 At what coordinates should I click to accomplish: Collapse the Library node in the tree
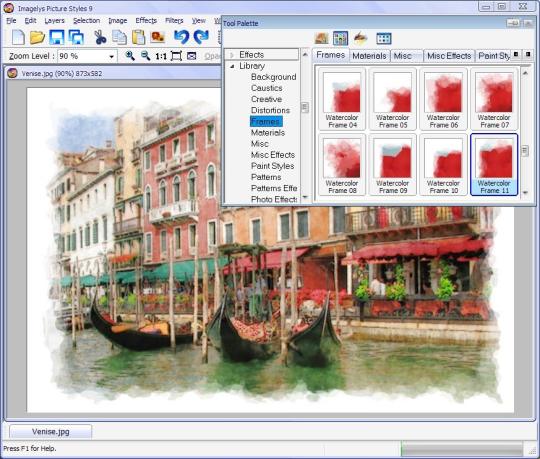point(232,66)
